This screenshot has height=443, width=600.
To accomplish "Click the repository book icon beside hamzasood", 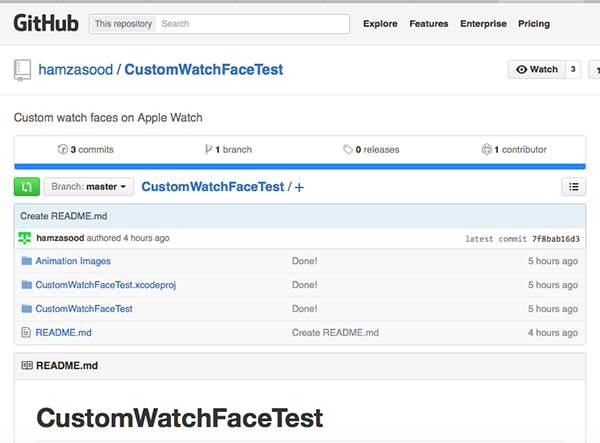I will (x=22, y=70).
